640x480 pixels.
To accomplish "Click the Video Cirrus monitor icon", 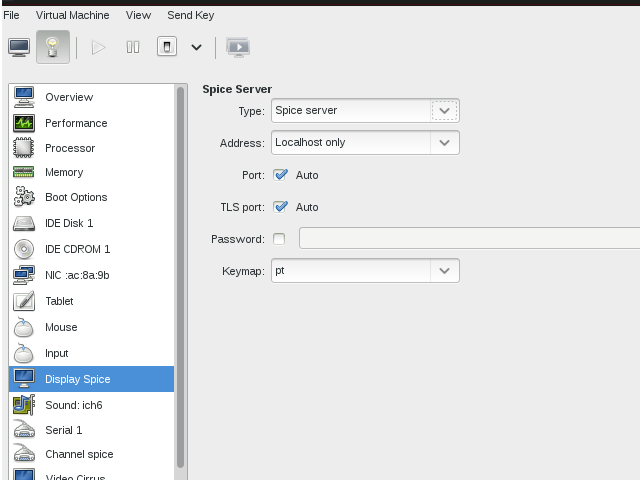I will coord(24,474).
